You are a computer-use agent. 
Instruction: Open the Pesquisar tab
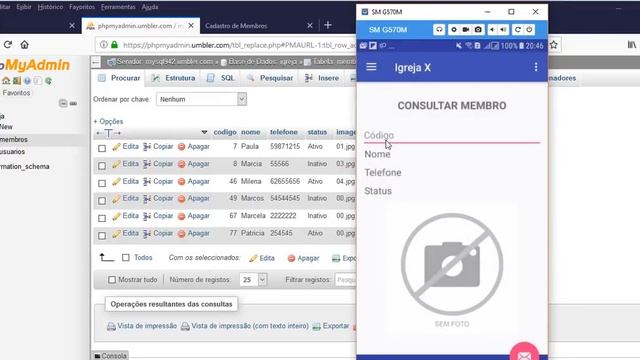coord(270,78)
